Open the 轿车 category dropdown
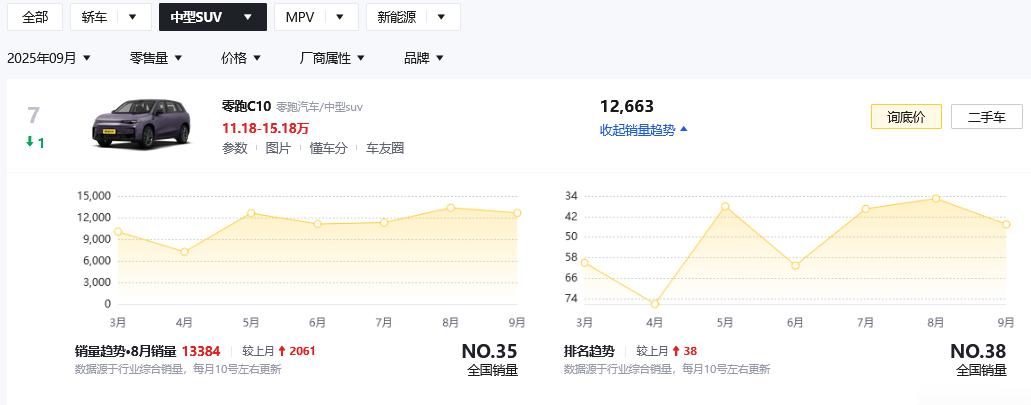Image resolution: width=1031 pixels, height=405 pixels. (x=110, y=17)
